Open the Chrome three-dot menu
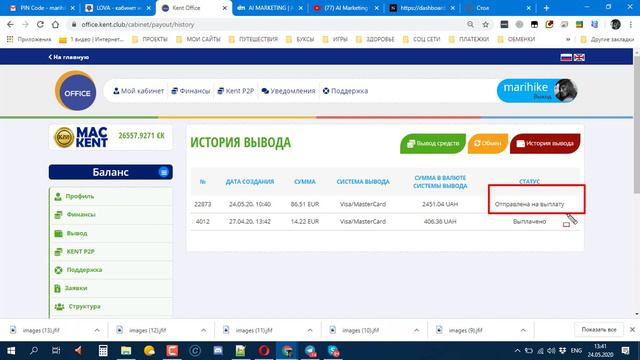 click(x=631, y=24)
